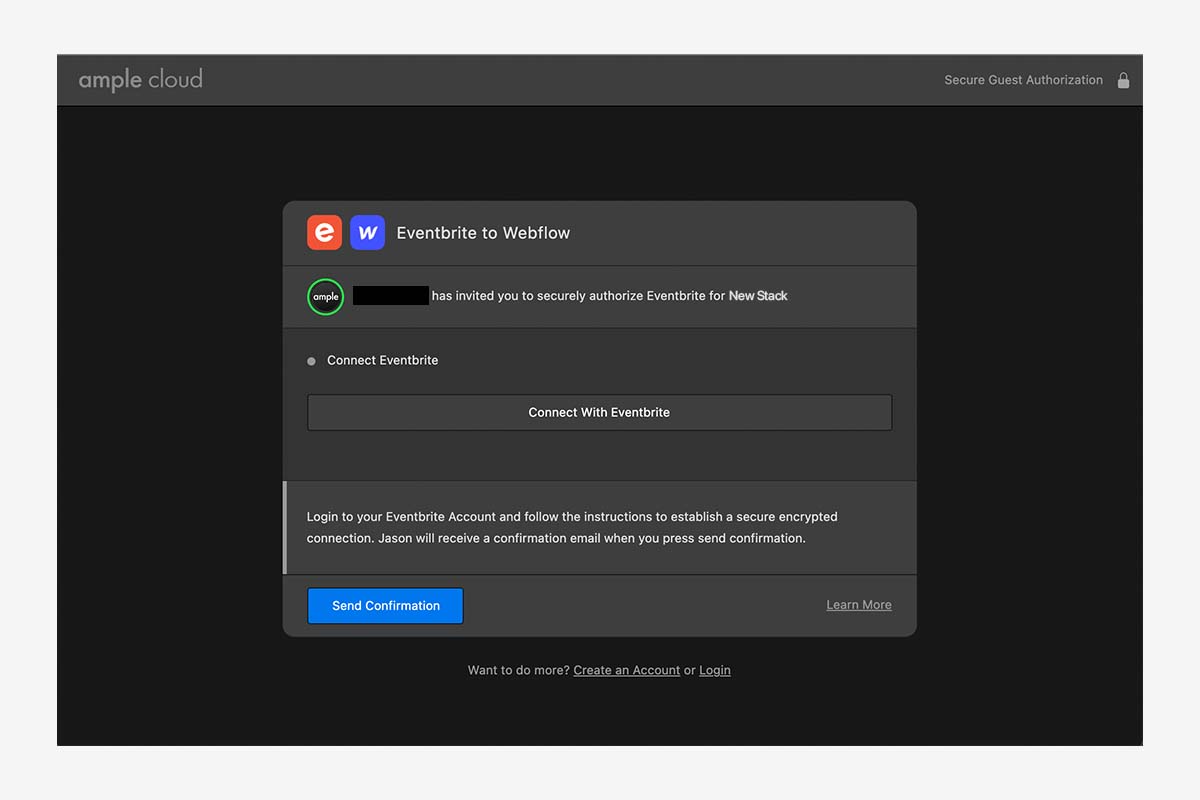Image resolution: width=1200 pixels, height=800 pixels.
Task: Click the green-ringed ample avatar
Action: (x=326, y=296)
